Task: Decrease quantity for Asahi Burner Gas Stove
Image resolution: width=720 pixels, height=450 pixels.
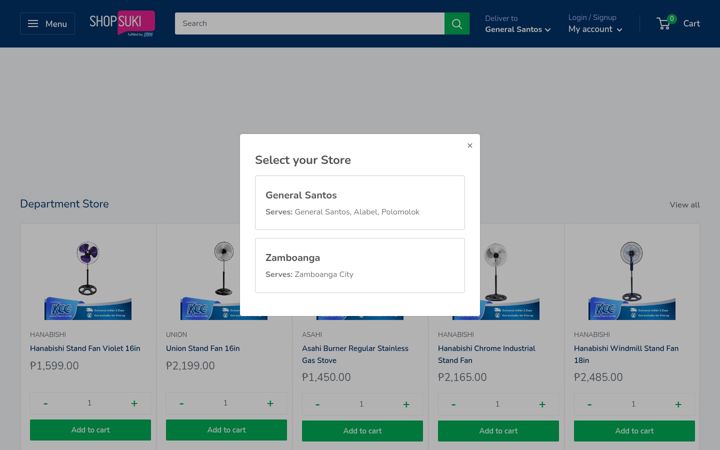Action: pyautogui.click(x=317, y=405)
